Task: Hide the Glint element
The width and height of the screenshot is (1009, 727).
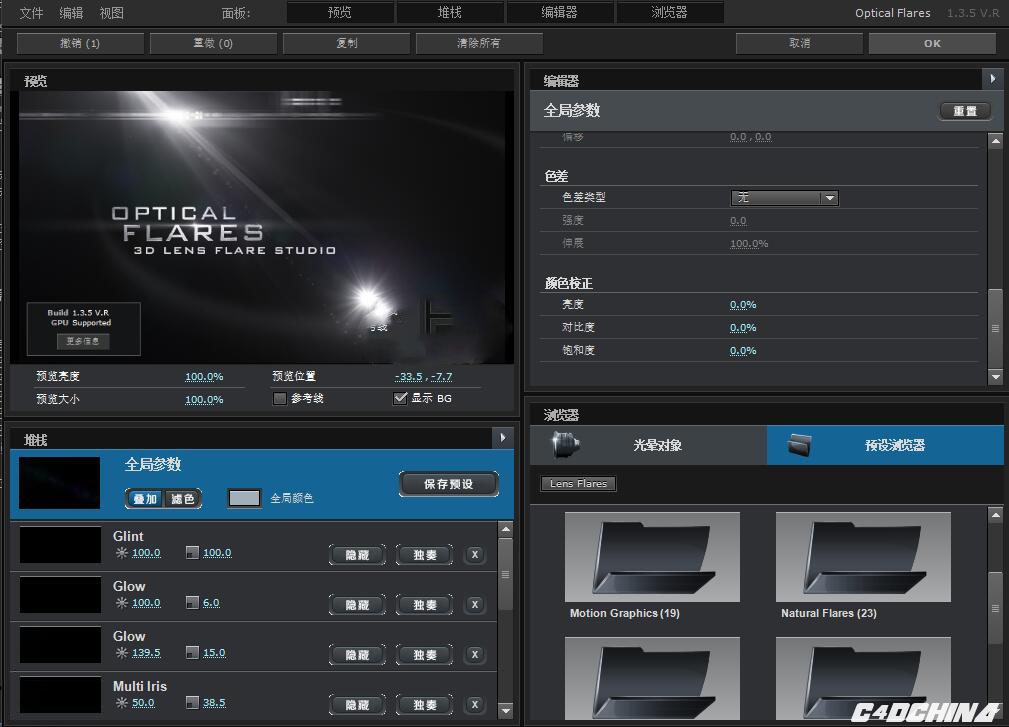Action: (x=357, y=555)
